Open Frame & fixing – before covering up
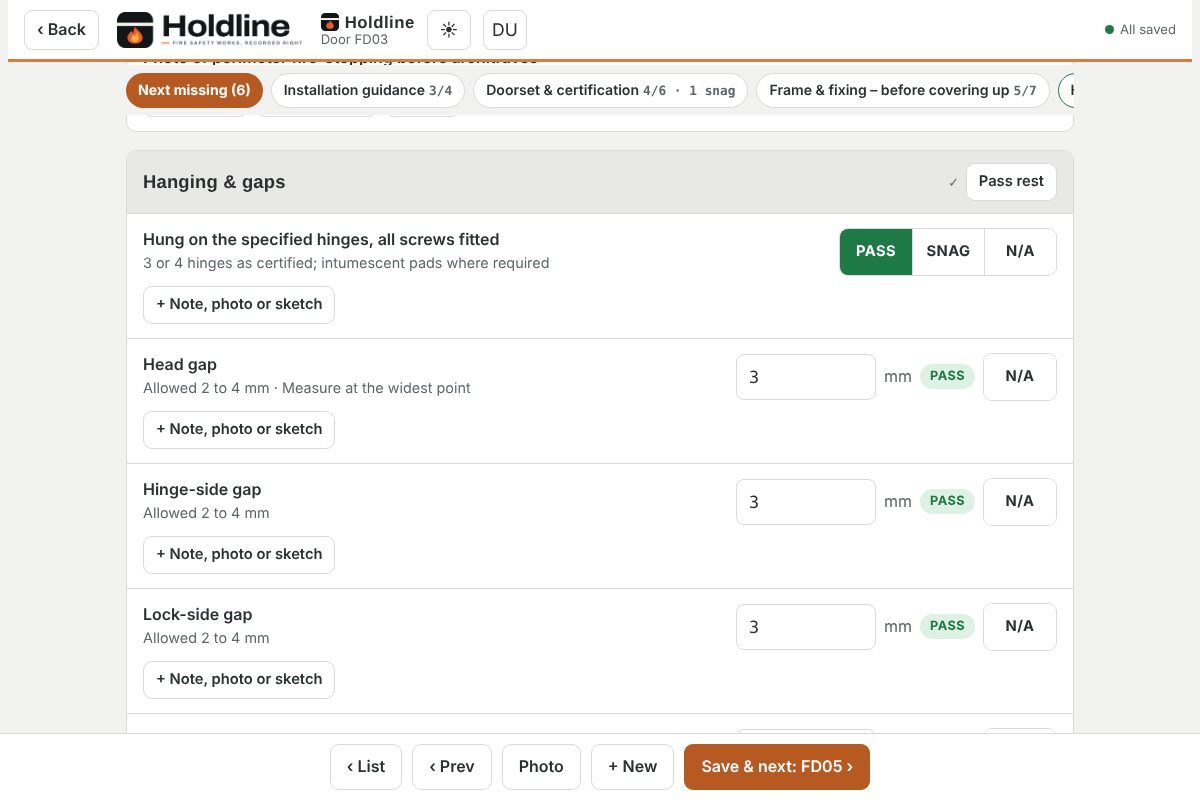This screenshot has height=800, width=1200. pos(903,90)
